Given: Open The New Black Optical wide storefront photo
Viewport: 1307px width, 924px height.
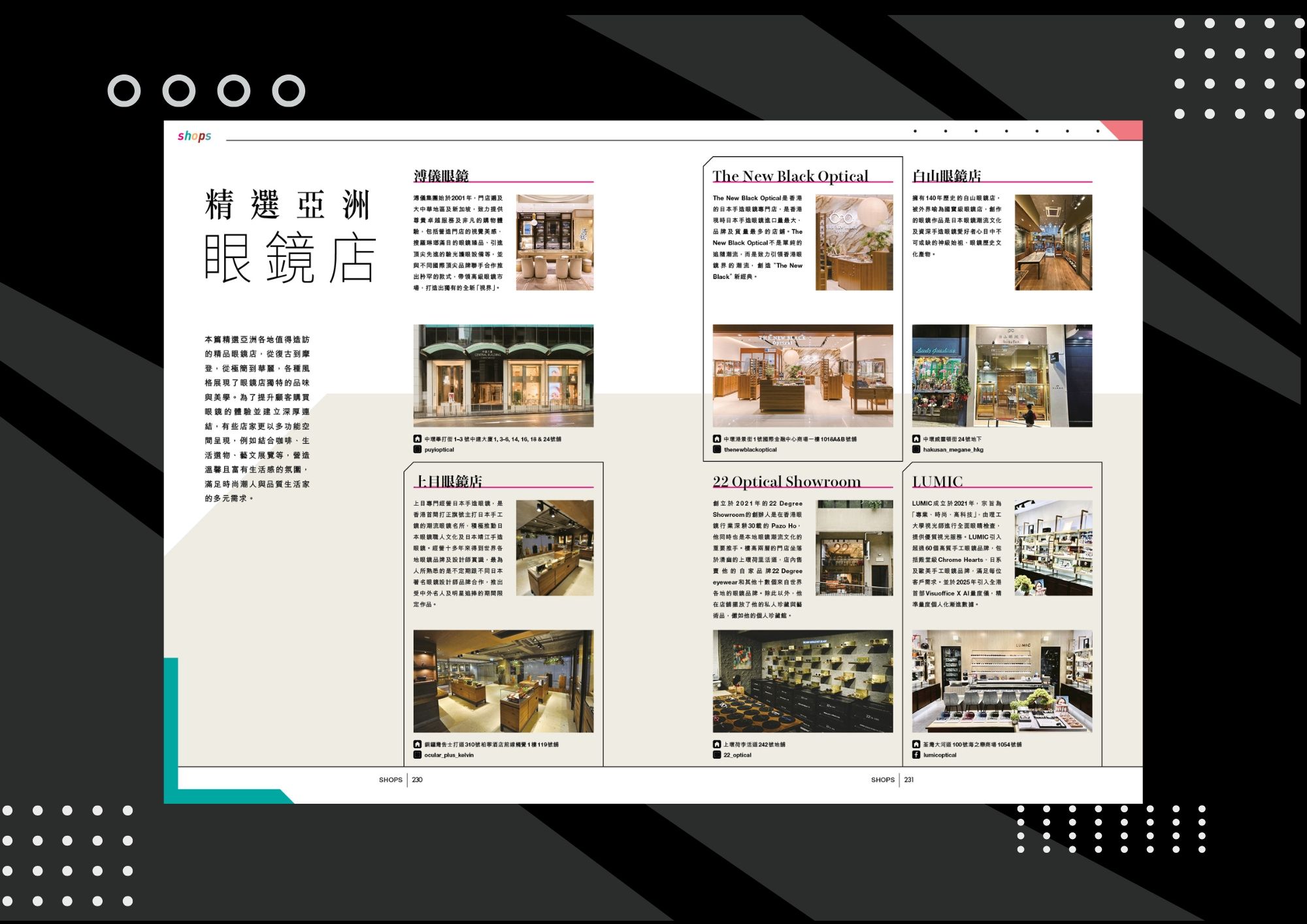Looking at the screenshot, I should coord(802,376).
